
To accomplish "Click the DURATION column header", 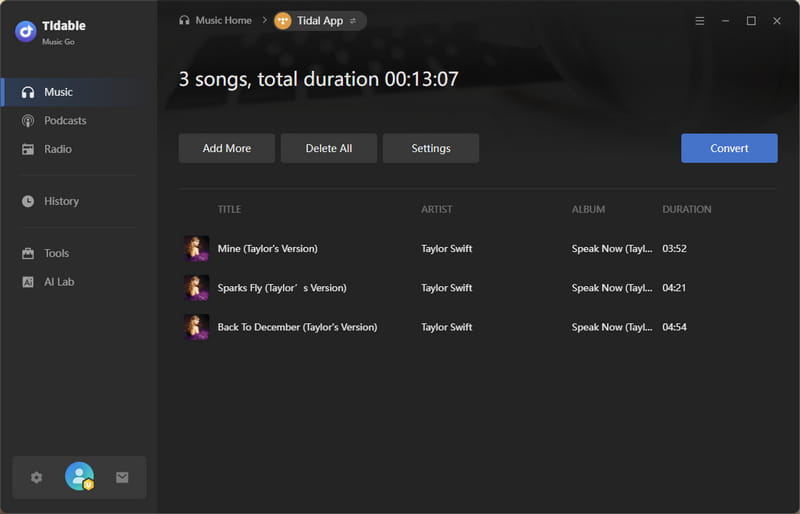I will click(x=687, y=209).
